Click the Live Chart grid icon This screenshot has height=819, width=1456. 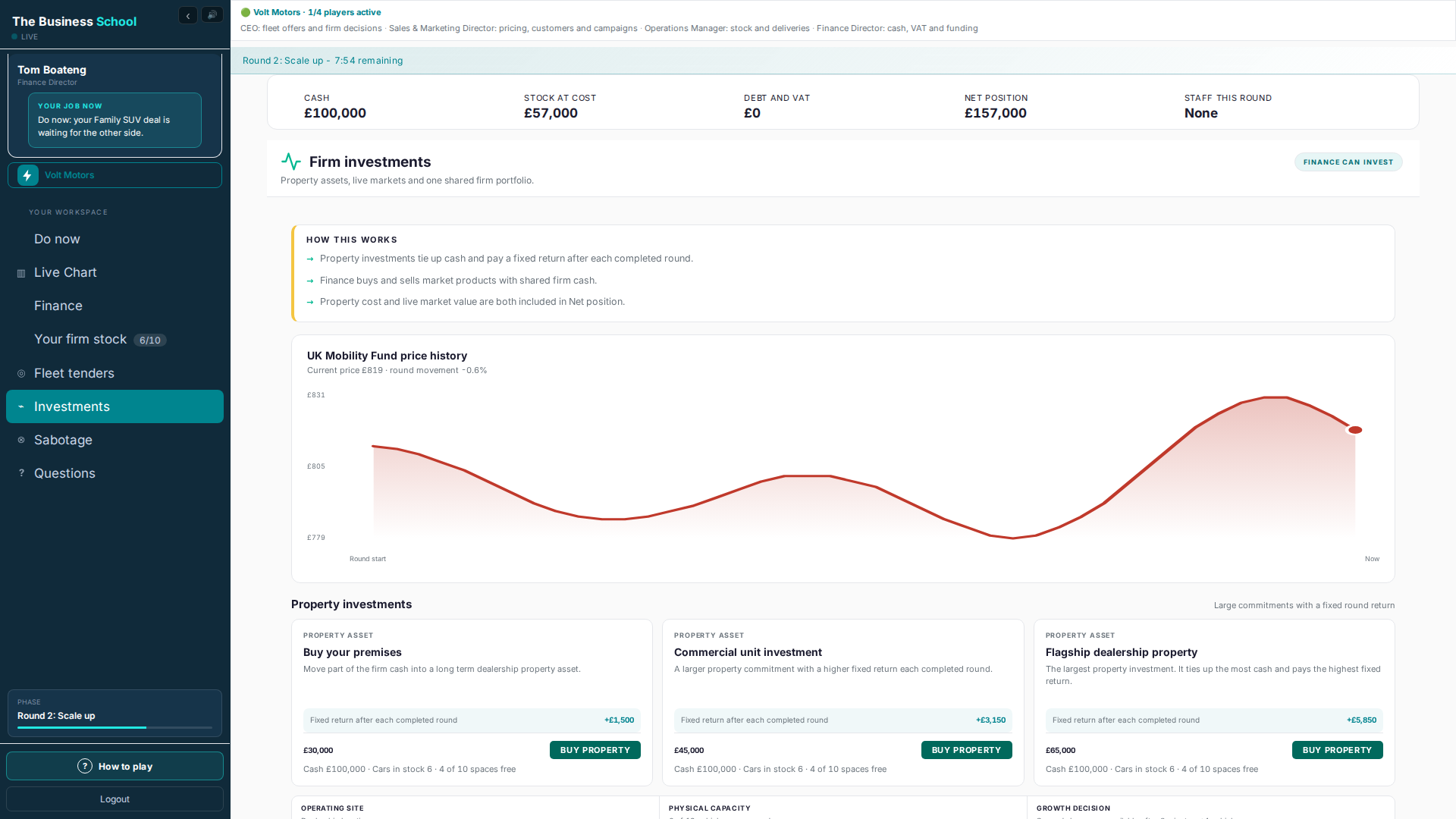21,273
